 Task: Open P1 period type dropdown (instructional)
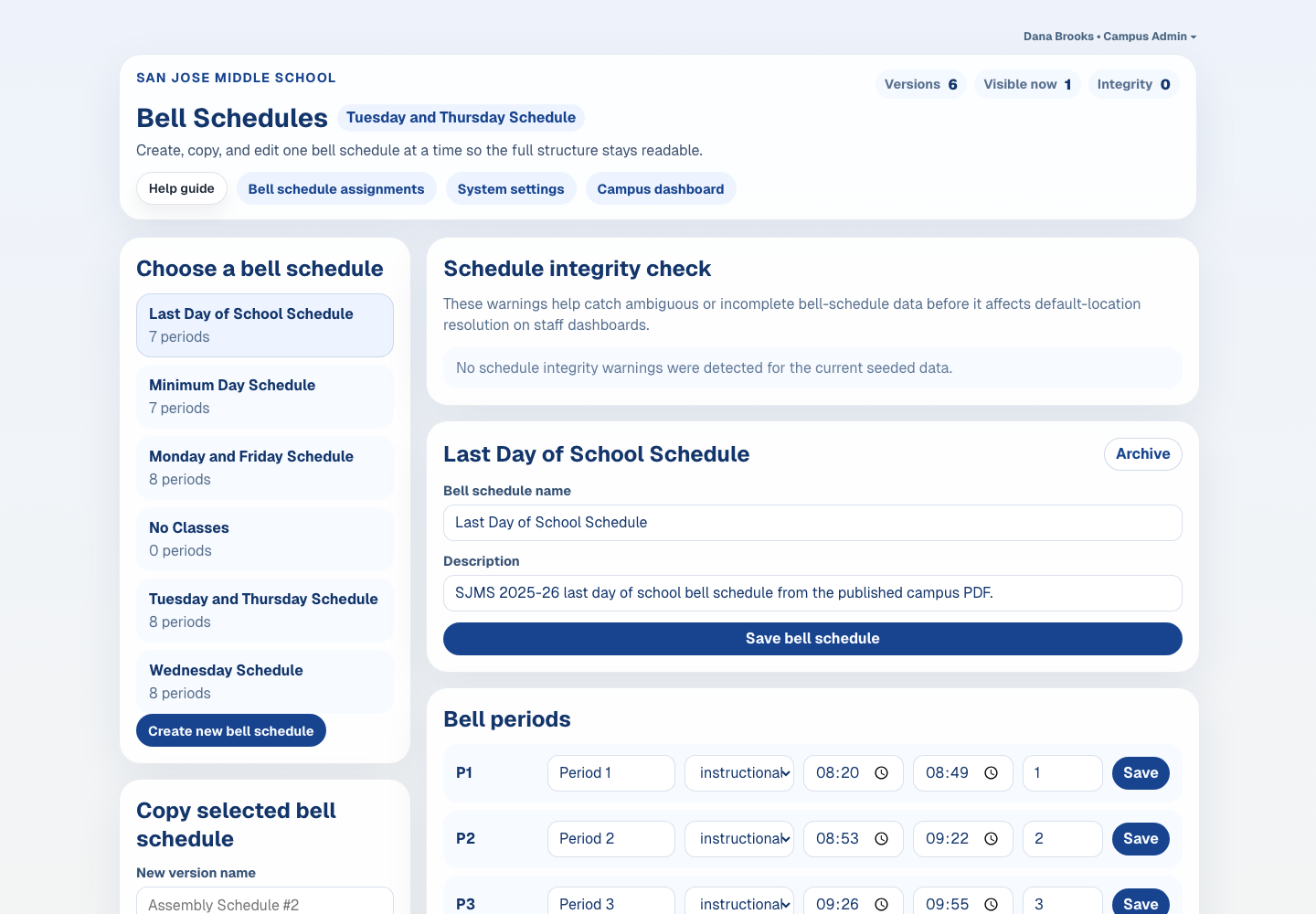[x=739, y=773]
